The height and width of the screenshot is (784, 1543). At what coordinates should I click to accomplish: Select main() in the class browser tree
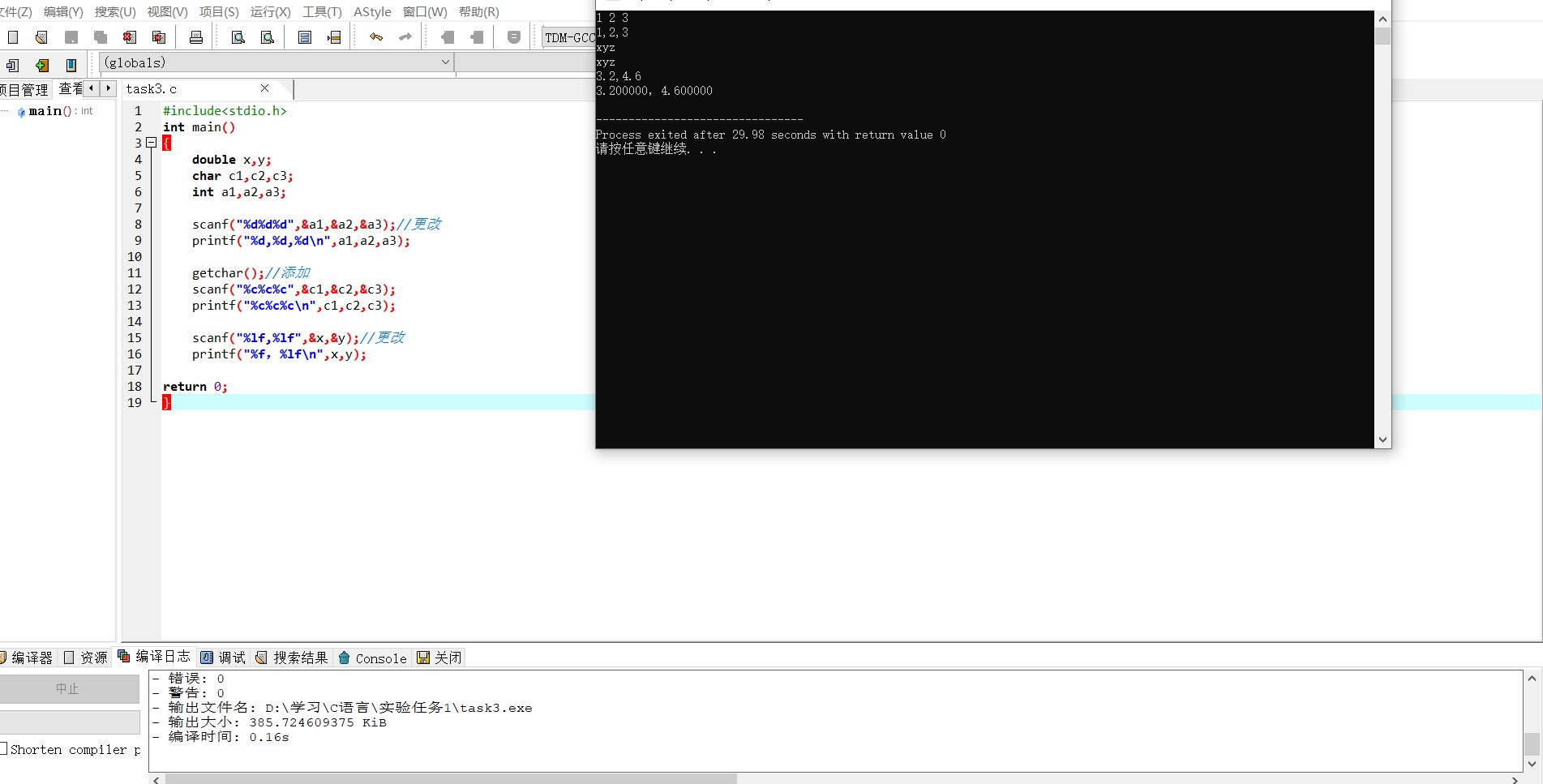(x=55, y=111)
